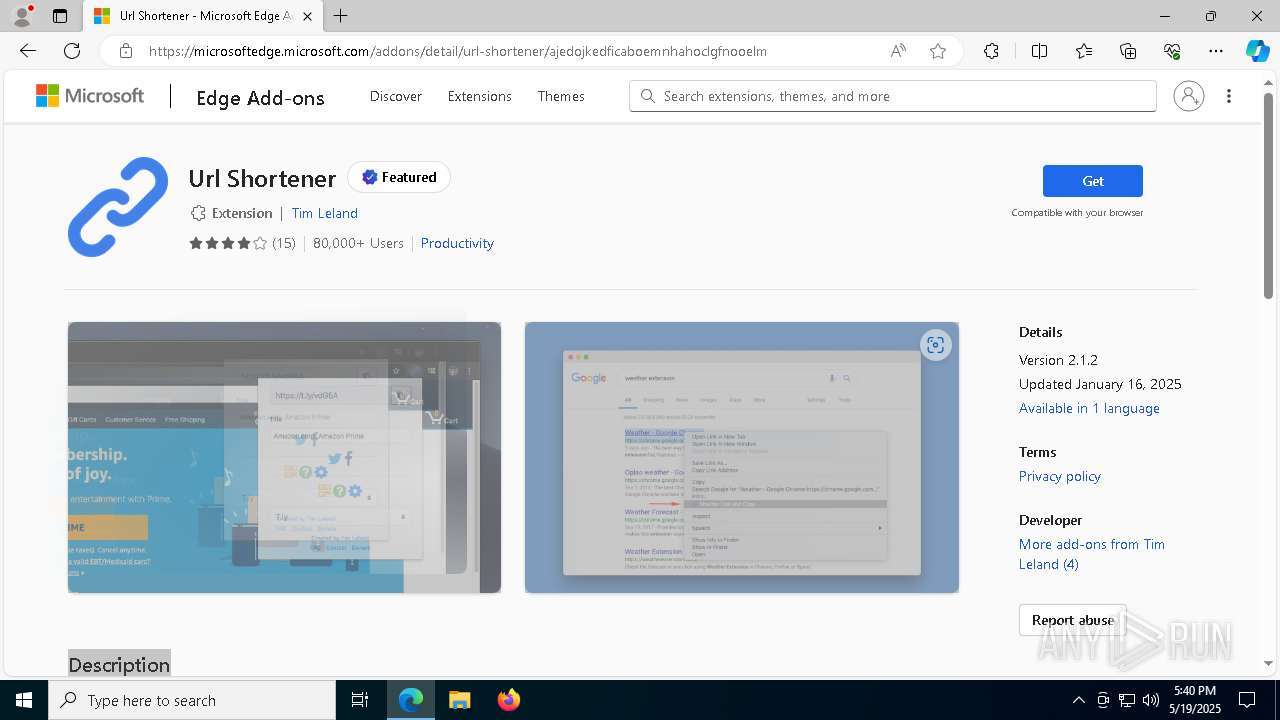Open the add-ons page more options
Viewport: 1280px width, 720px height.
click(1229, 96)
